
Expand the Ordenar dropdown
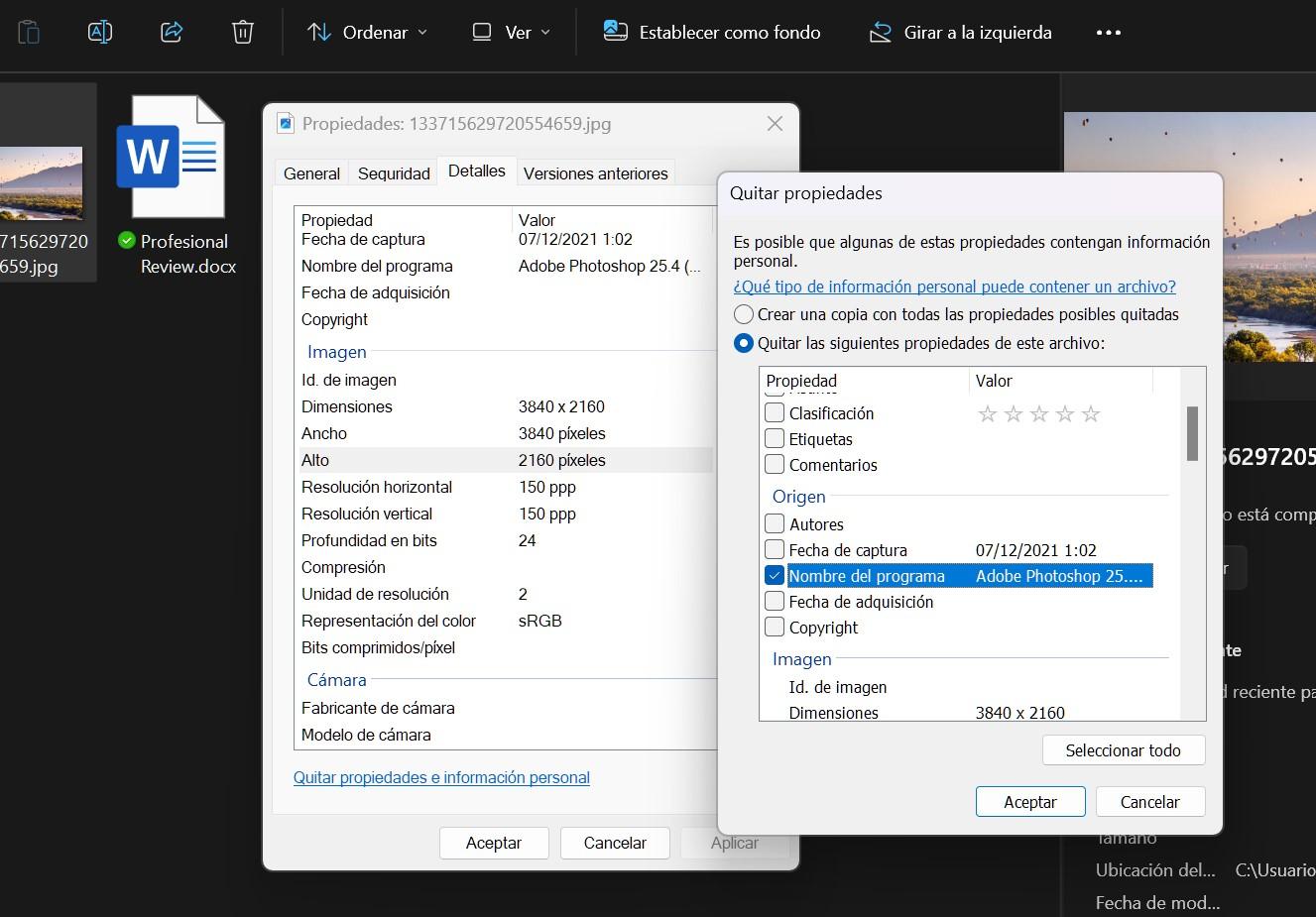tap(367, 33)
